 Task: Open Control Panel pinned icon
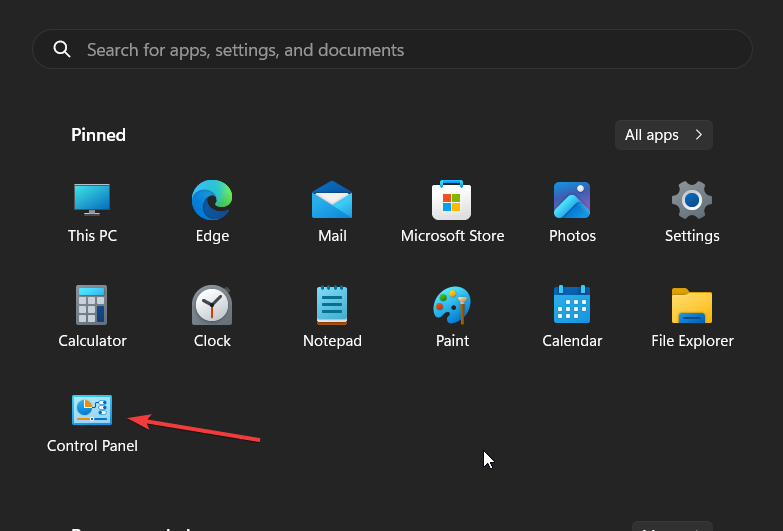(x=92, y=410)
